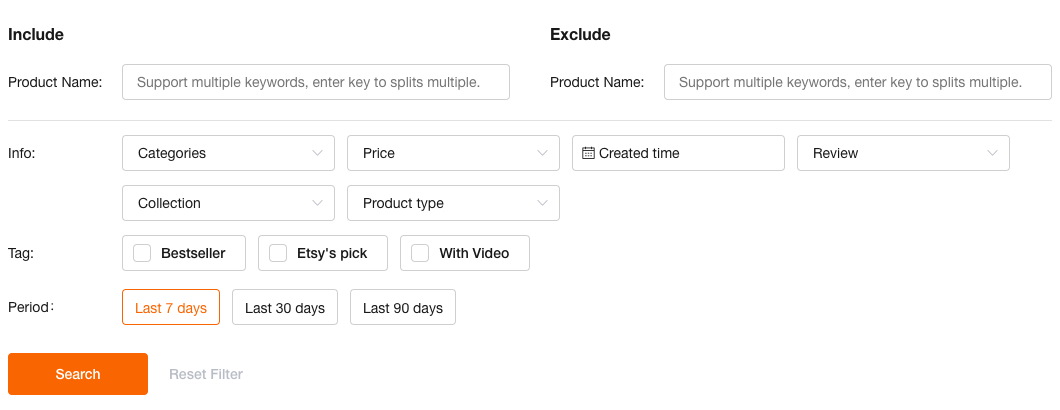Choose the Last 90 days period

coord(403,308)
